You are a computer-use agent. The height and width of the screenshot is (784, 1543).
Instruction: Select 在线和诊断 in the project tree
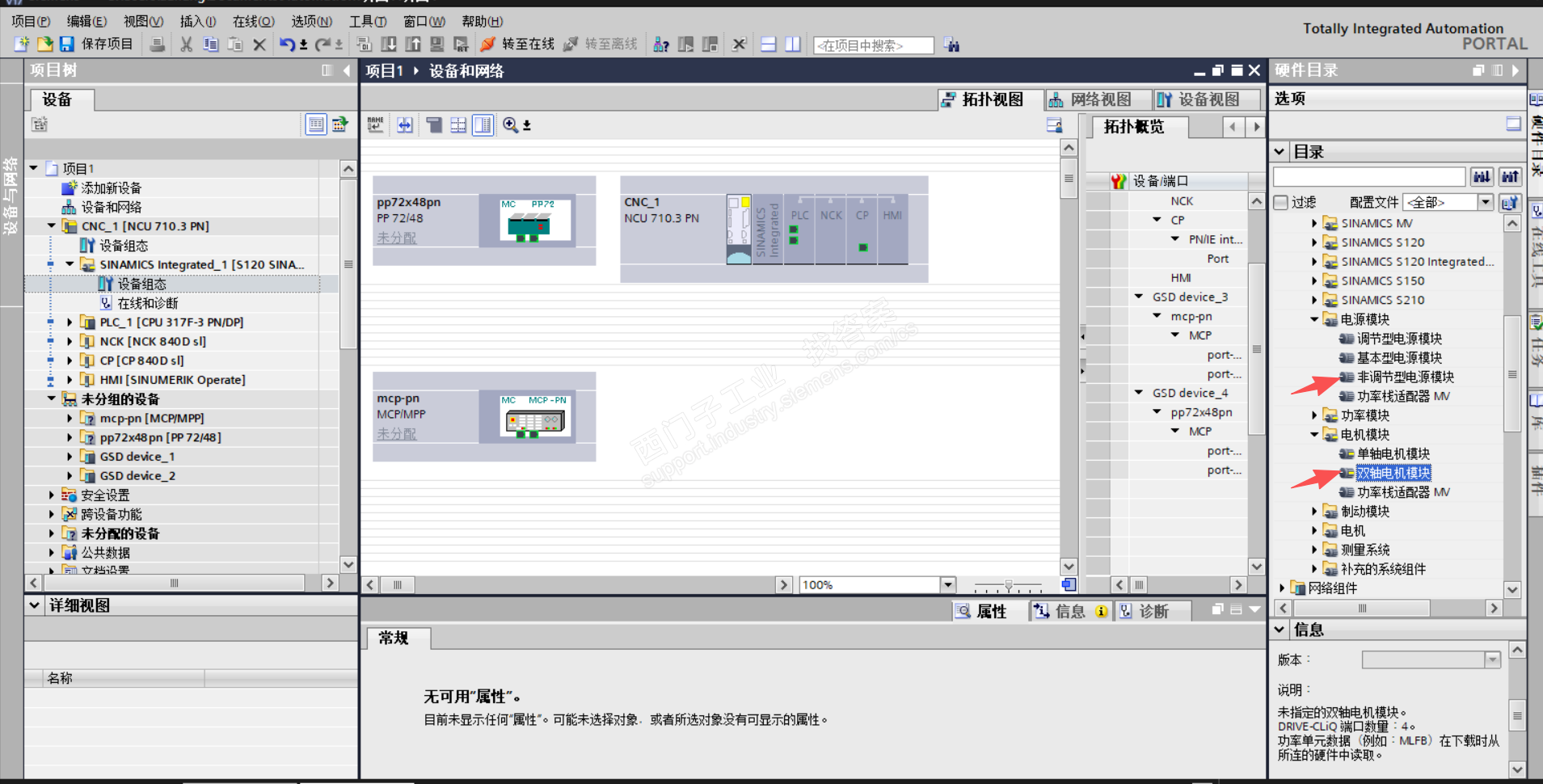pos(148,303)
